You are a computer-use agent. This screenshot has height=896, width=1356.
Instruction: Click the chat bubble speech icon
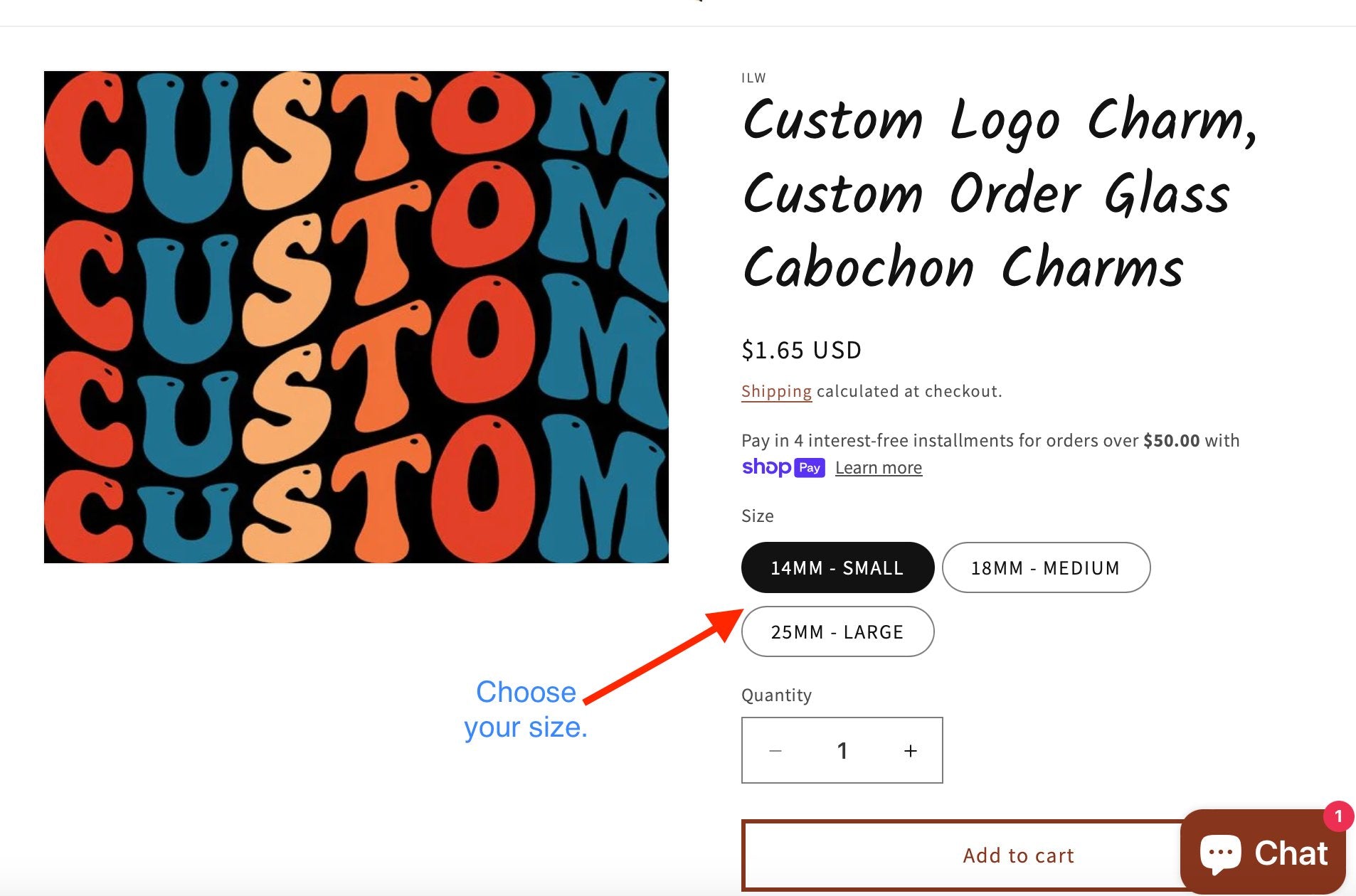1221,853
